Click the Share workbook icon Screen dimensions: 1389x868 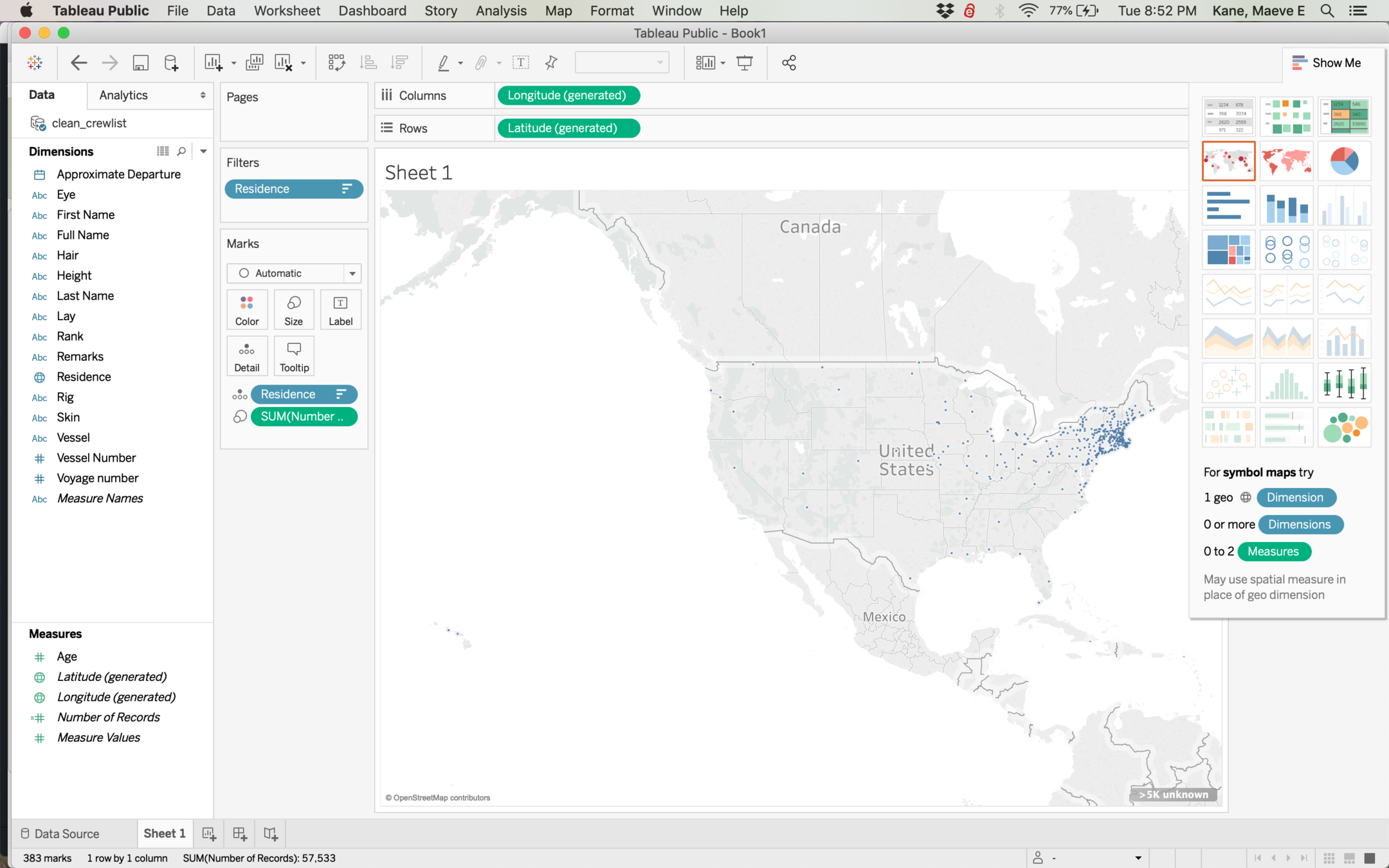coord(789,62)
